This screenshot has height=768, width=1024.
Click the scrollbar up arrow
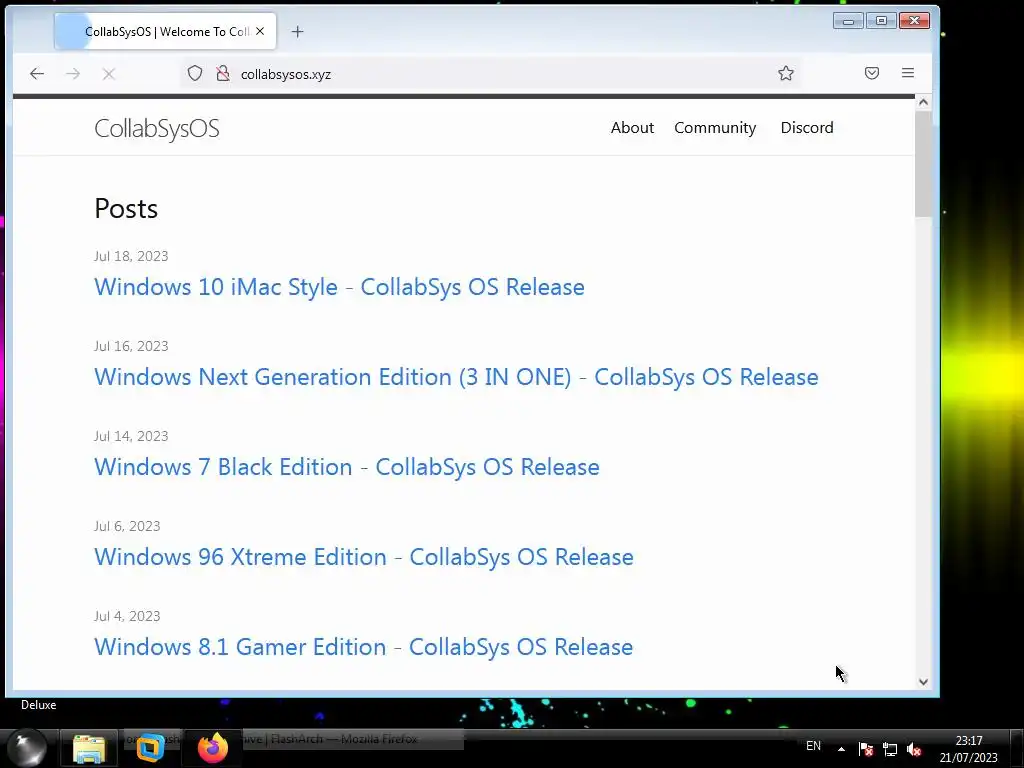pyautogui.click(x=923, y=102)
